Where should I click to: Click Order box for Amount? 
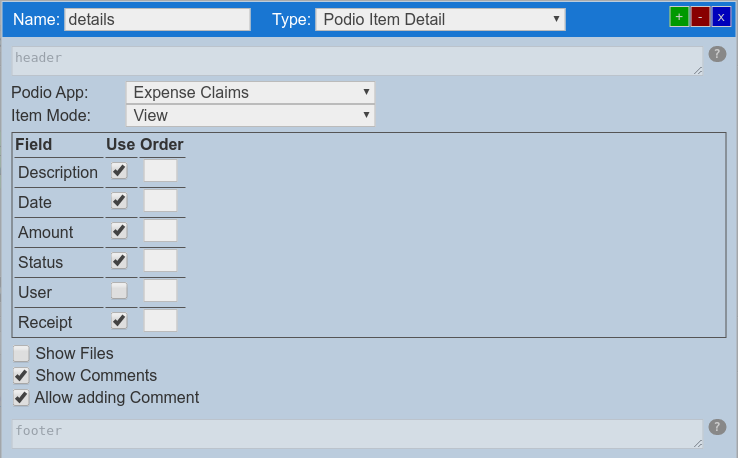pyautogui.click(x=160, y=231)
